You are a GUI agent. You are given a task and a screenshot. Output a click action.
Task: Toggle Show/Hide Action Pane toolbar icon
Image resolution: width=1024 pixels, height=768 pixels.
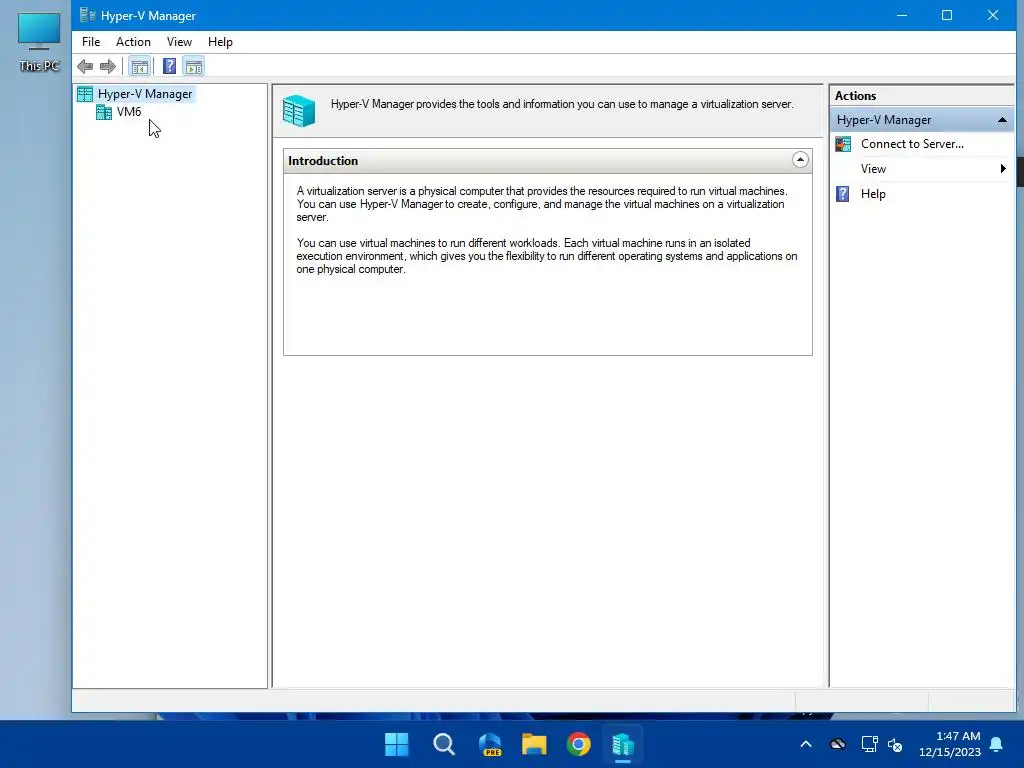(194, 66)
